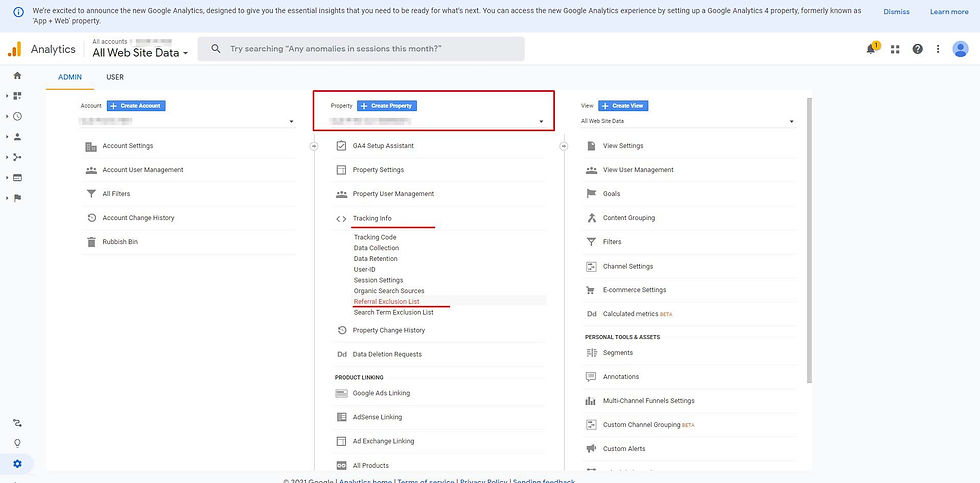The image size is (980, 483).
Task: Open the All Web Site Data header dropdown
Action: [140, 53]
